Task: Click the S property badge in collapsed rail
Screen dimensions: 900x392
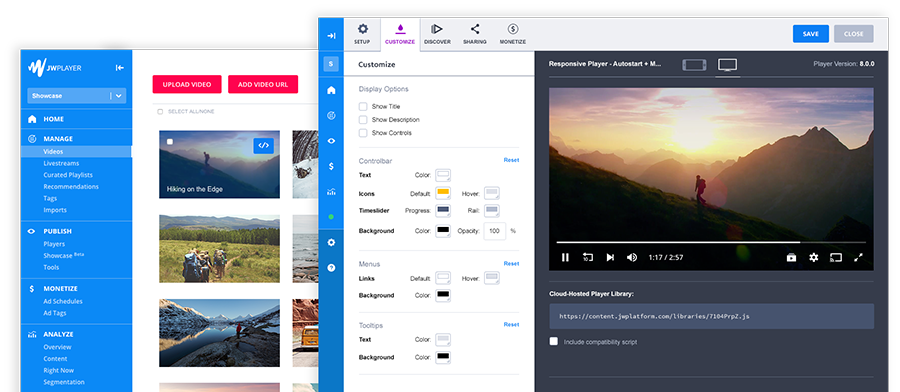Action: pyautogui.click(x=331, y=64)
